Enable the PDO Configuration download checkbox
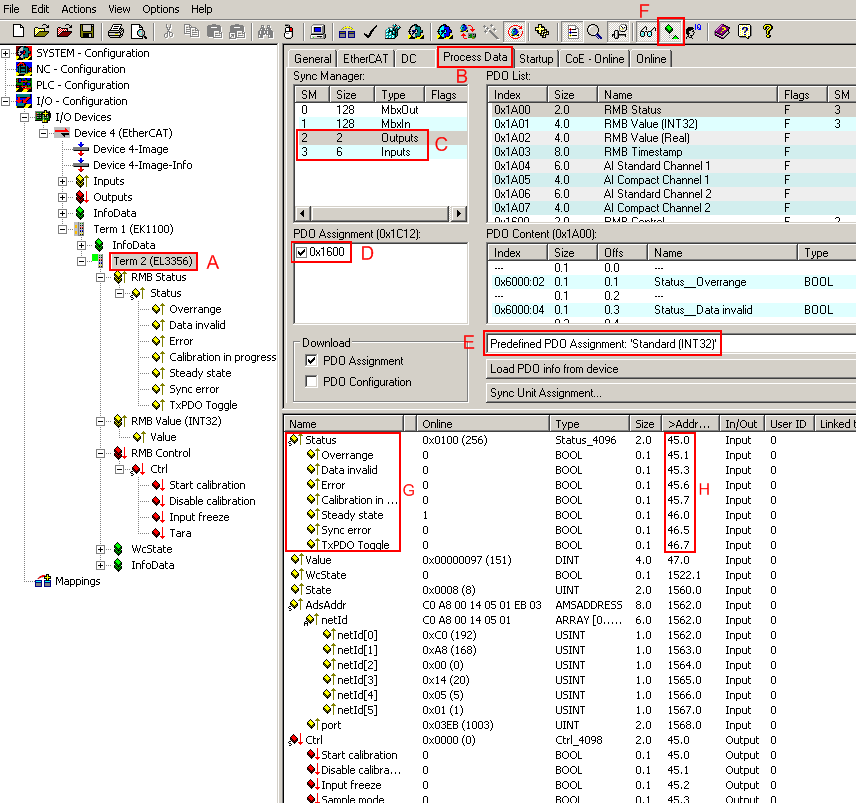Screen dimensions: 856x803 311,382
